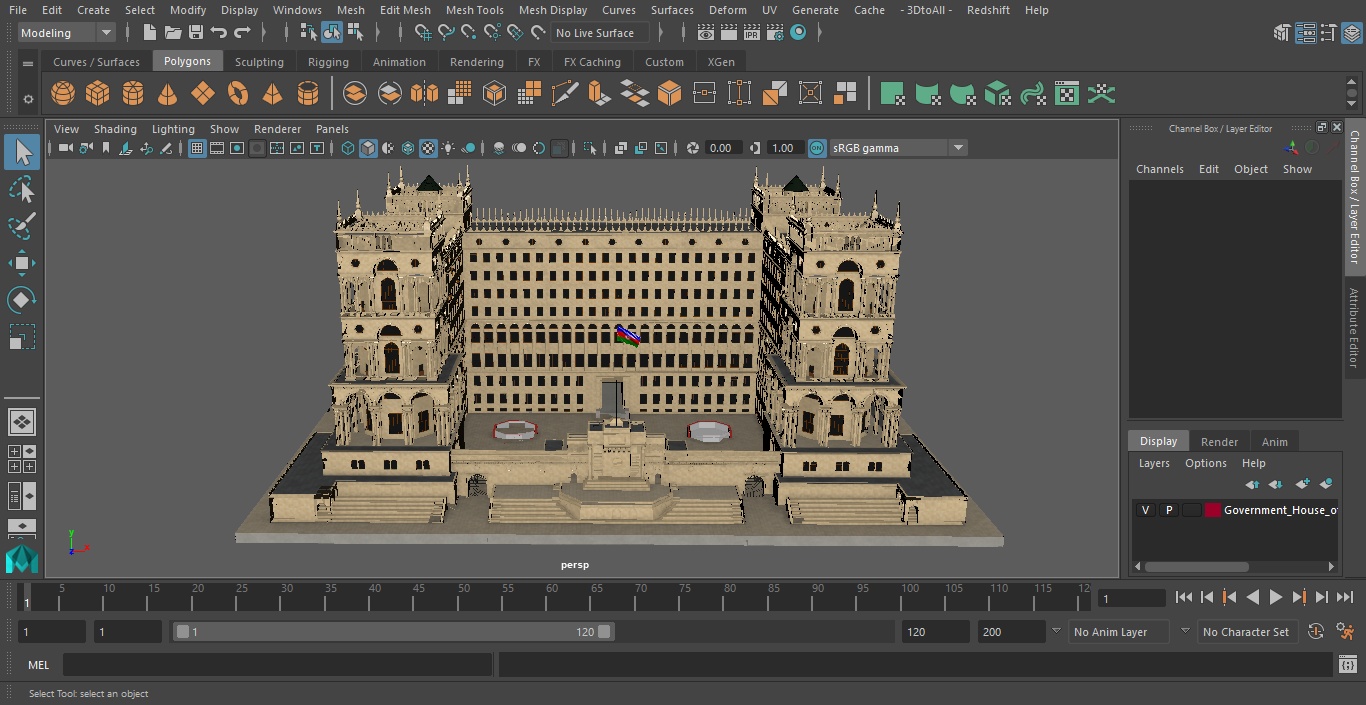Click the Extrude shelf icon
Viewport: 1366px width, 705px height.
pyautogui.click(x=599, y=94)
